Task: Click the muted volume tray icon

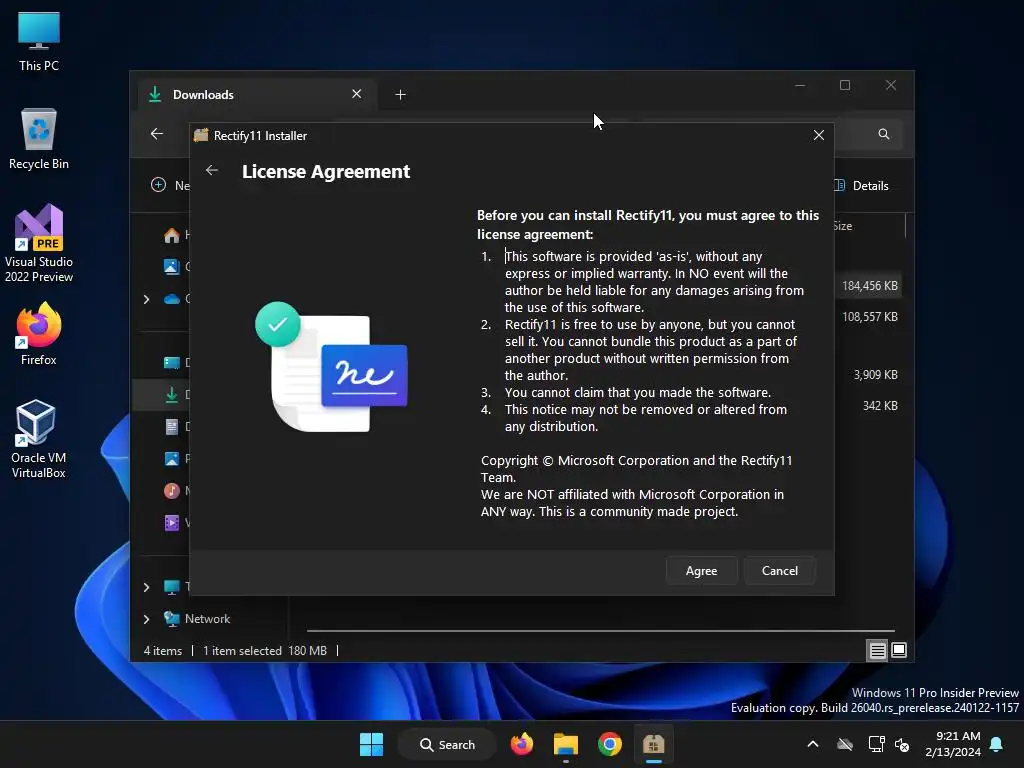Action: click(902, 744)
